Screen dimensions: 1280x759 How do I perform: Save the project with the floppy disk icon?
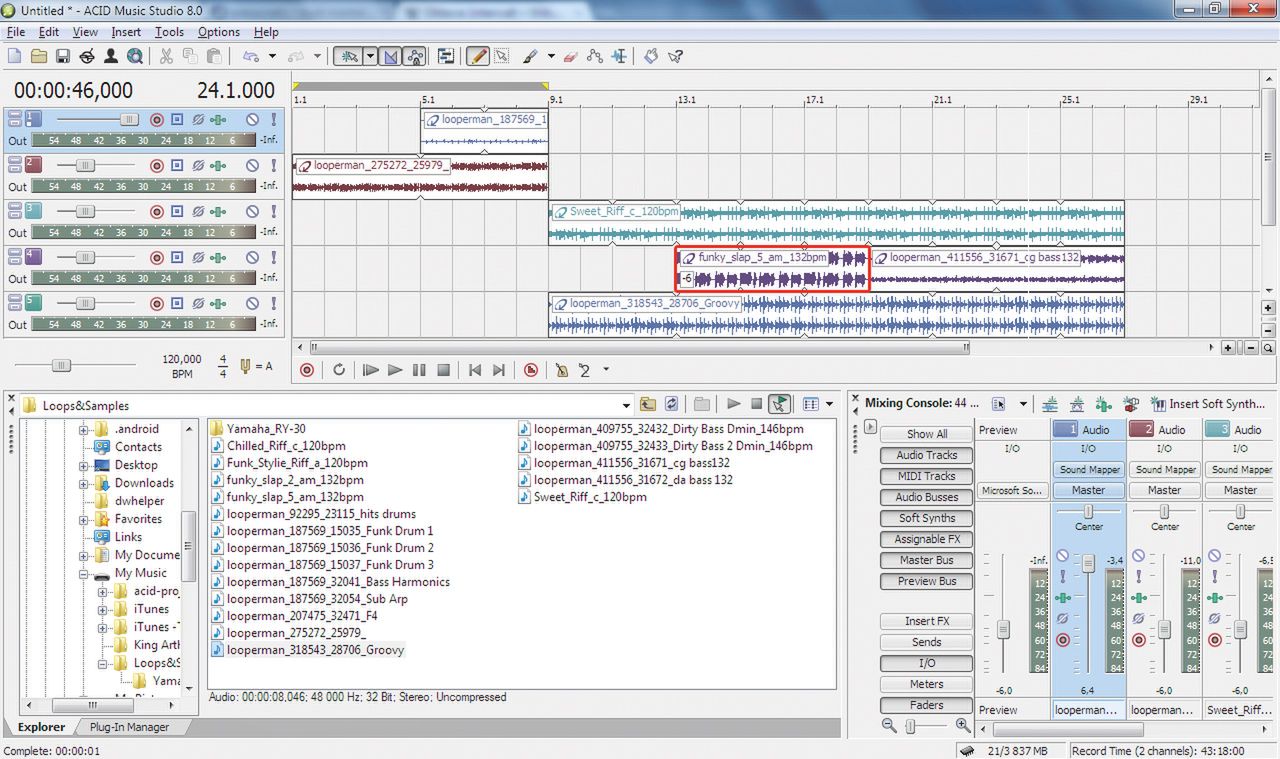click(x=62, y=57)
